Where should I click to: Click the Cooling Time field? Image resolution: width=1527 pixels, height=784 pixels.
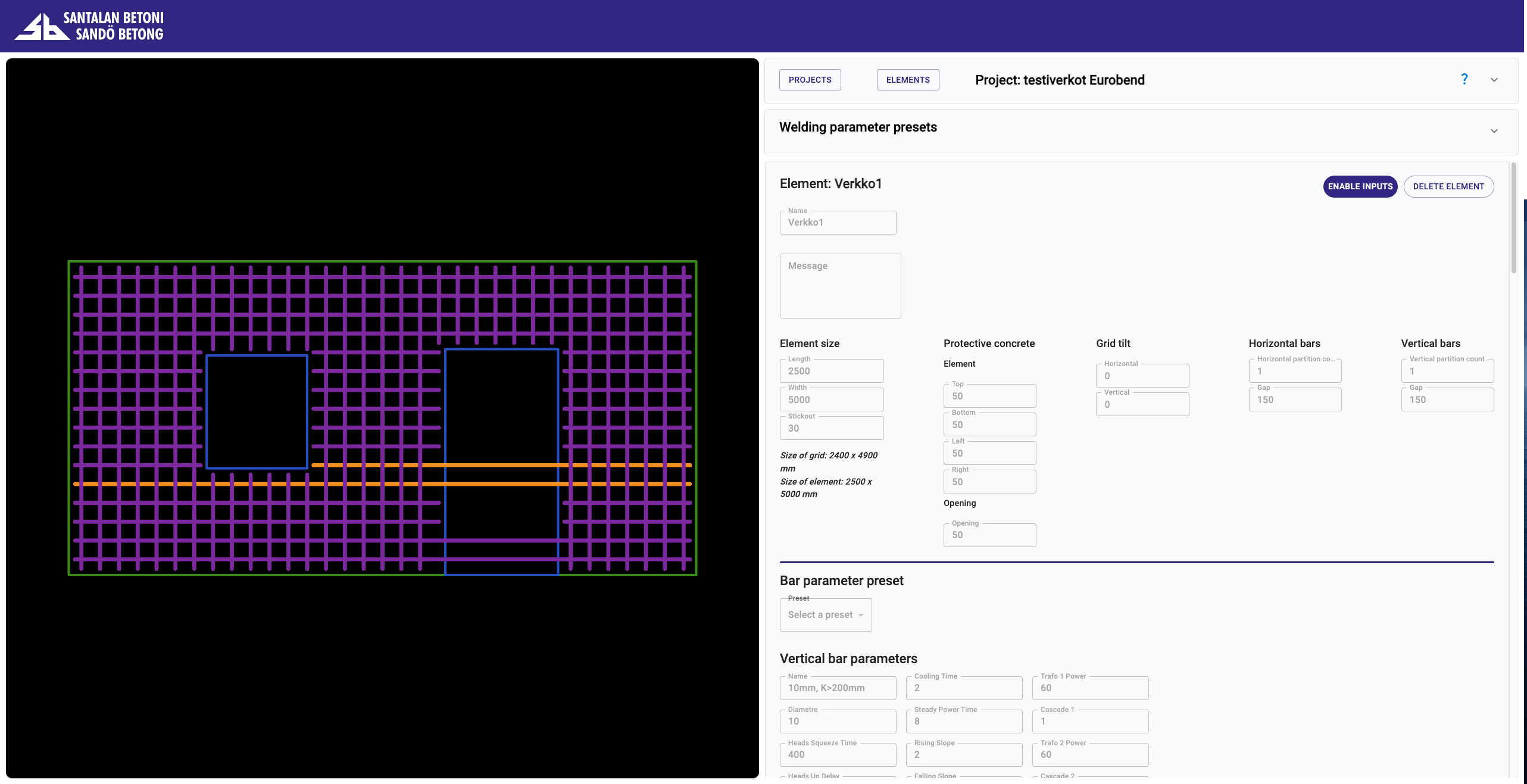964,688
